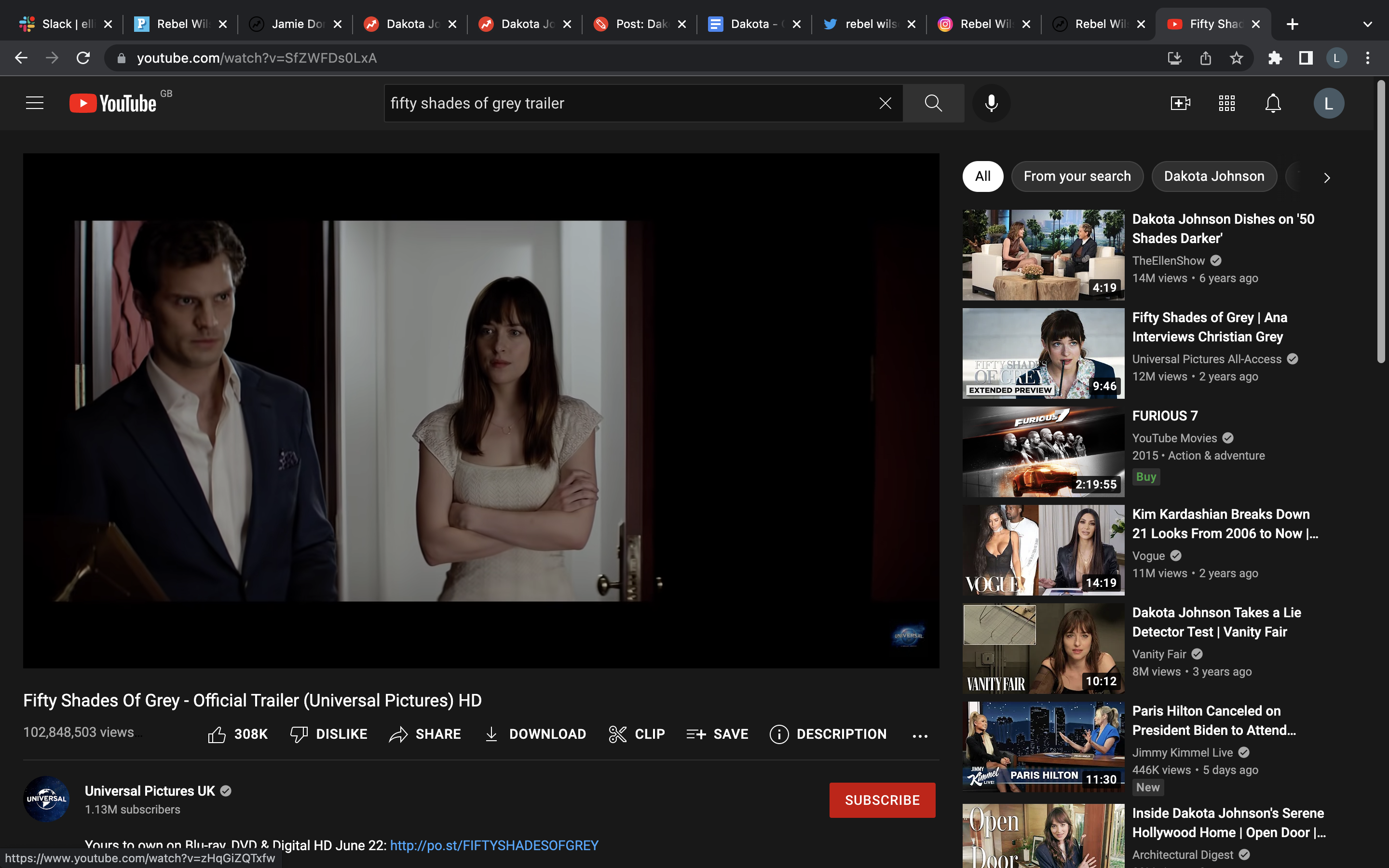Clear the search box text
The image size is (1389, 868).
pos(885,103)
